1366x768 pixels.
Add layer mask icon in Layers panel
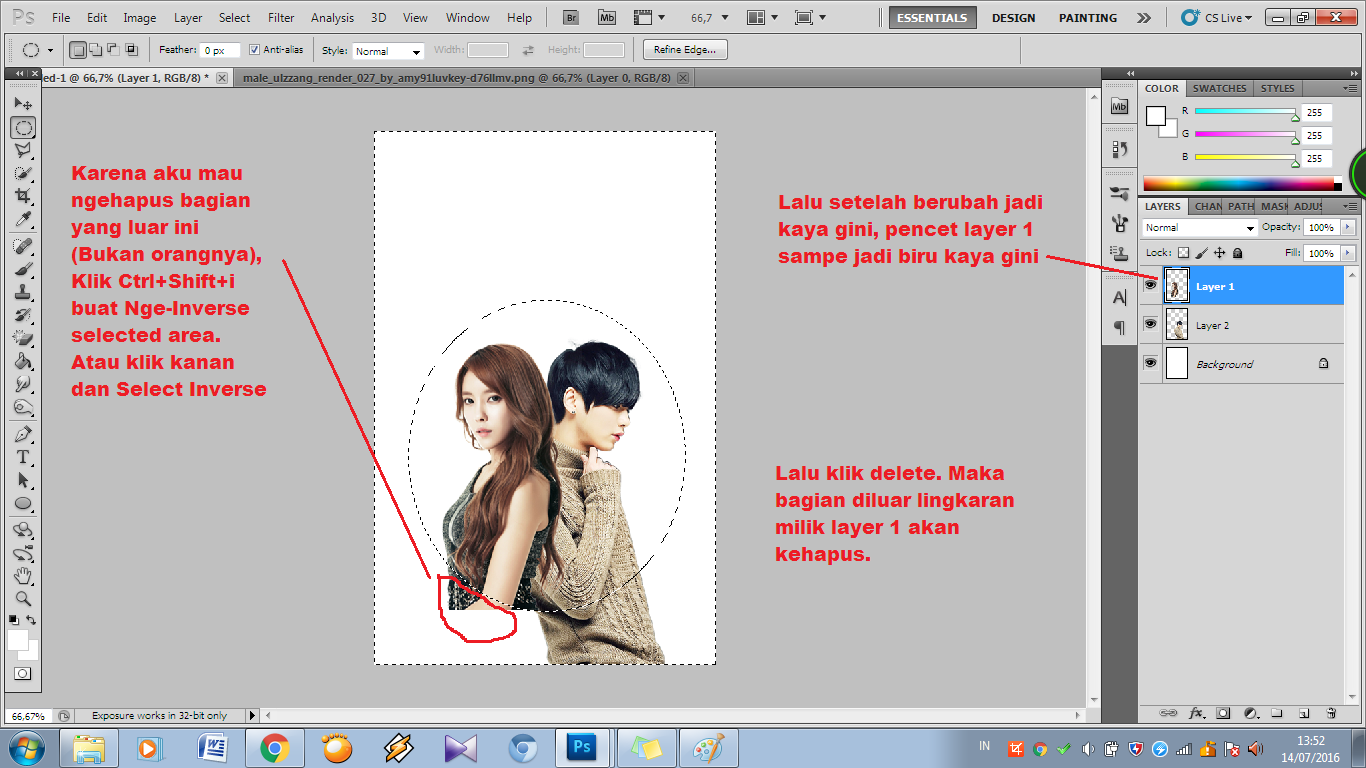click(1223, 713)
